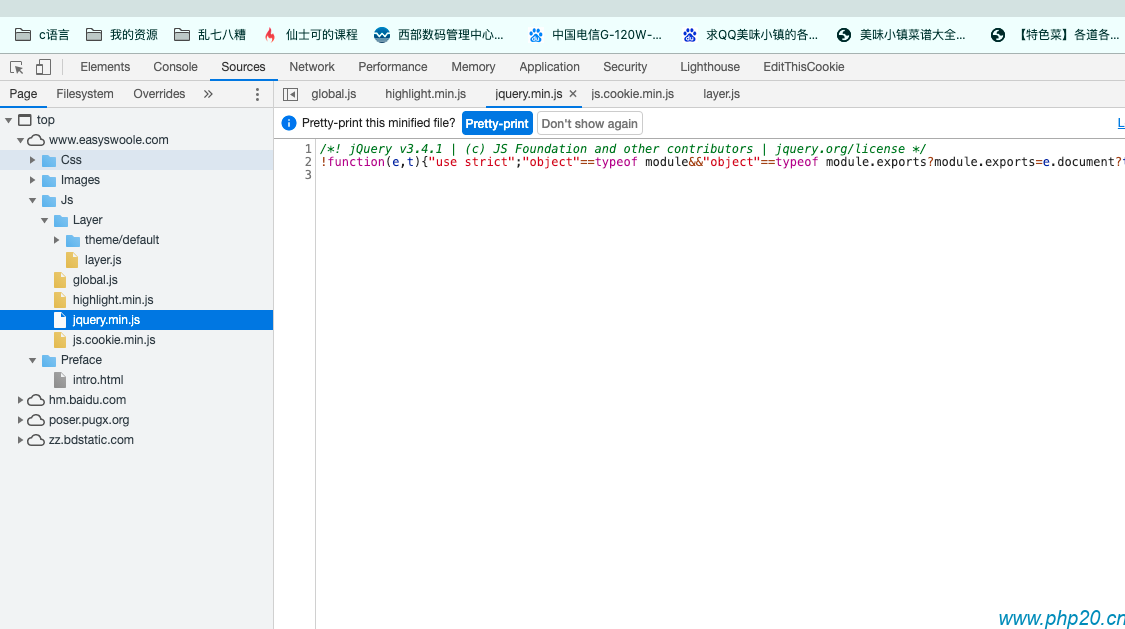Click the js.cookie.min.js file icon
1125x629 pixels.
pos(59,339)
